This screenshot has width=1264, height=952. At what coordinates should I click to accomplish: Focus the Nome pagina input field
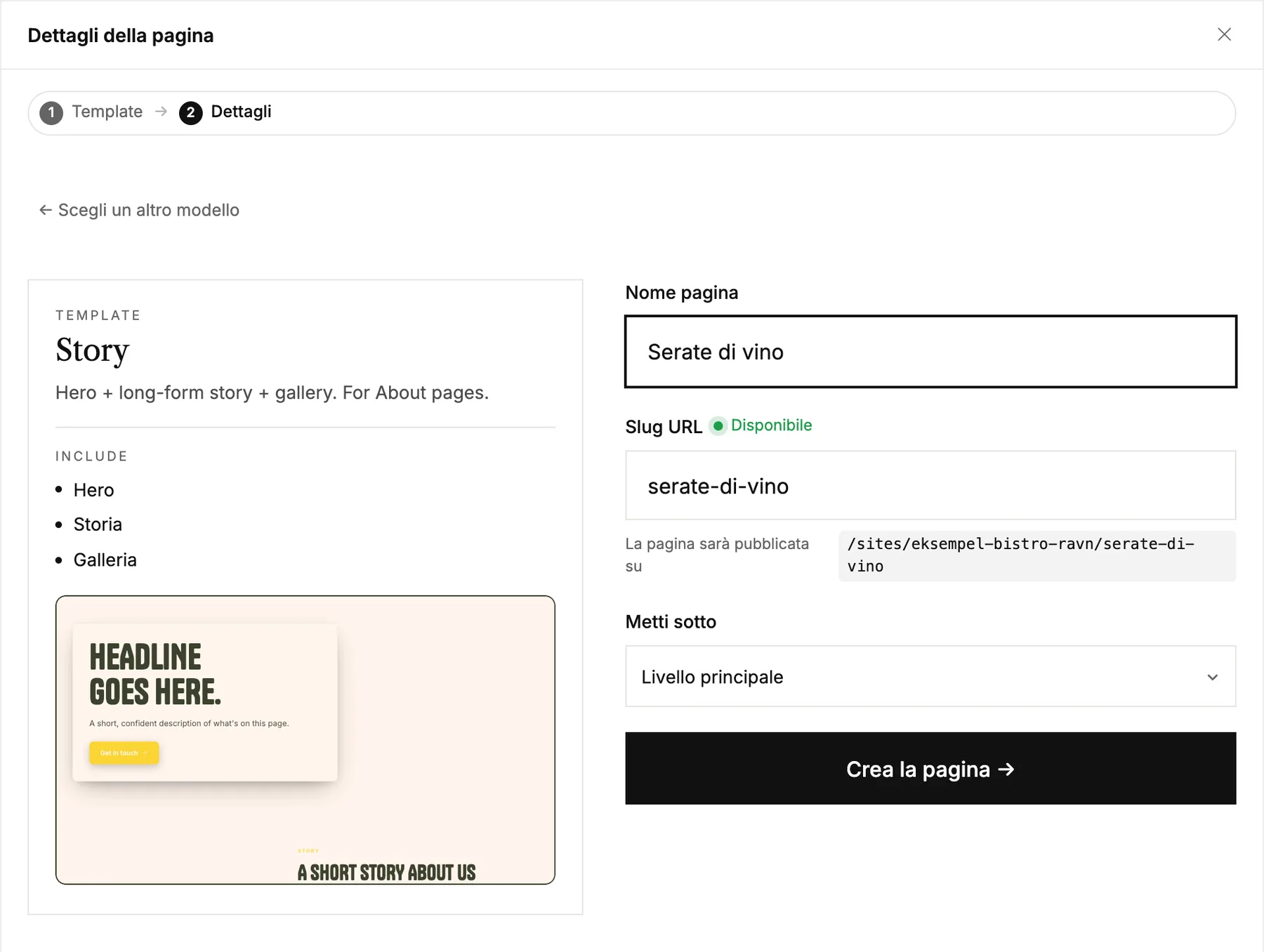coord(930,352)
